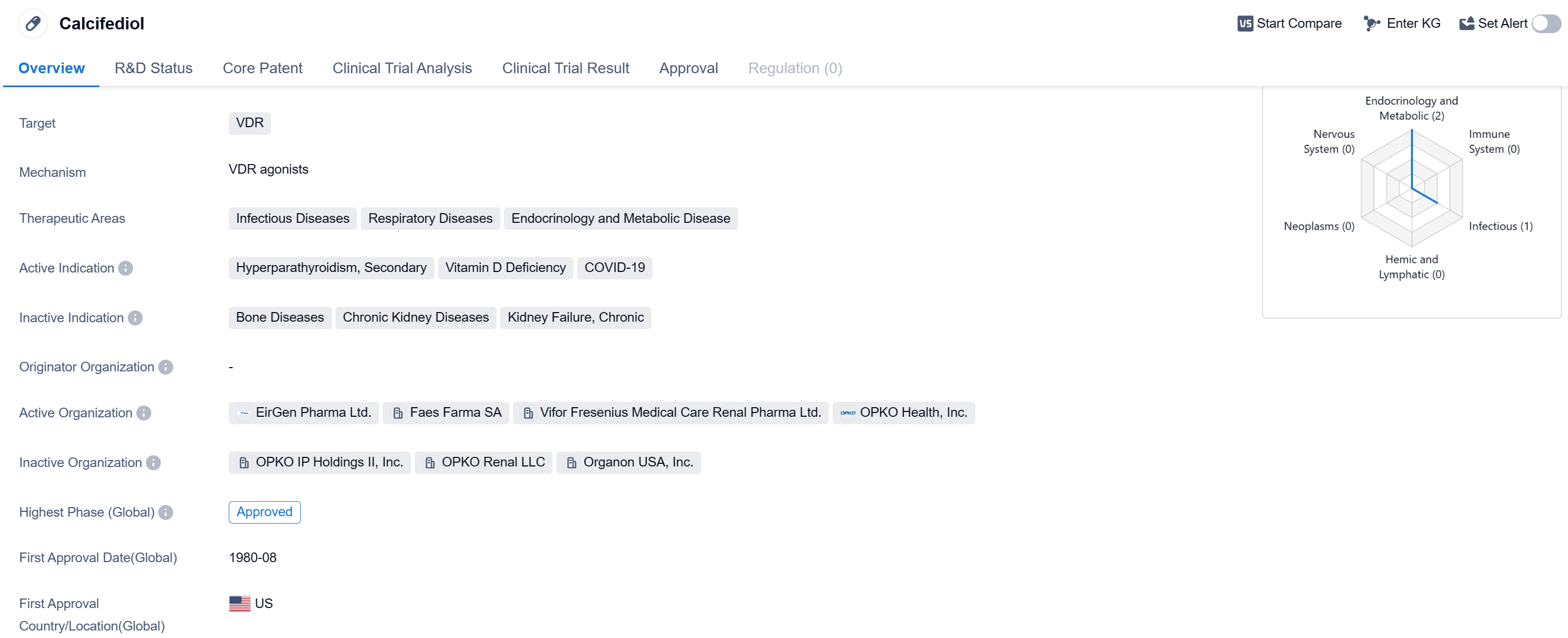Click info icon beside Active Indication
The width and height of the screenshot is (1568, 638).
click(x=126, y=268)
